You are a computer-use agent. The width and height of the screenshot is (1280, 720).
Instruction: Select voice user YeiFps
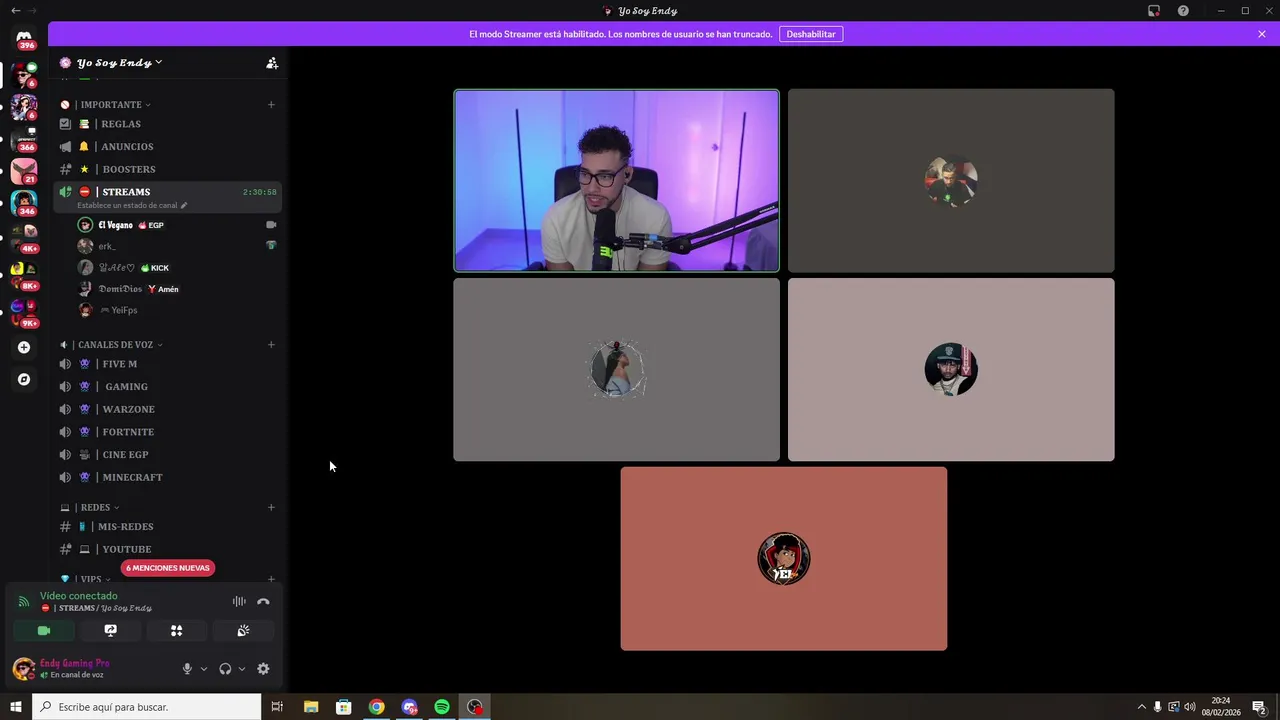point(177,310)
